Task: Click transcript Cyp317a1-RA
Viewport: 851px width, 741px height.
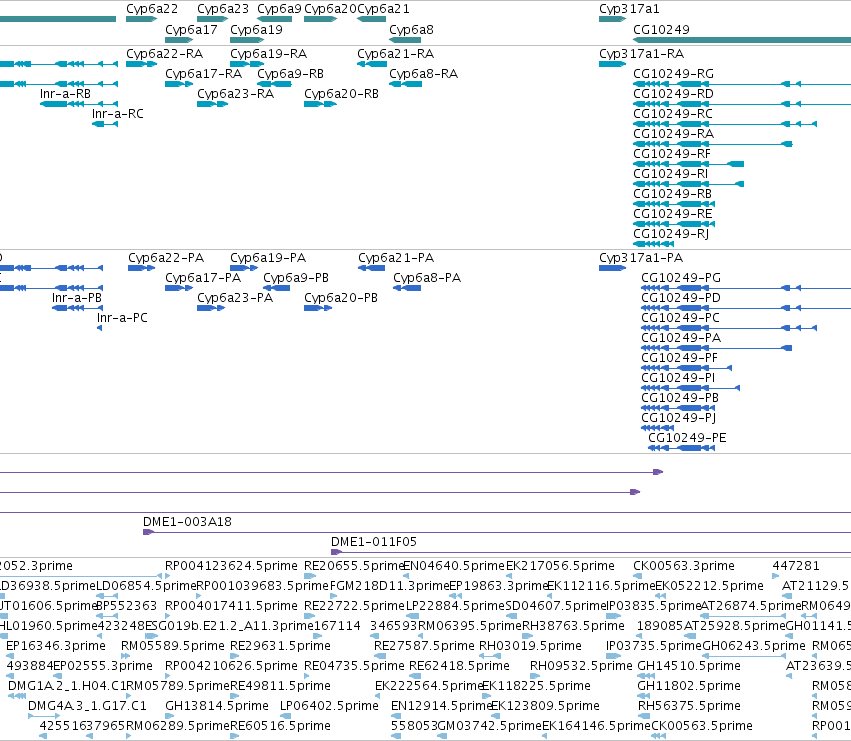Action: [x=612, y=64]
